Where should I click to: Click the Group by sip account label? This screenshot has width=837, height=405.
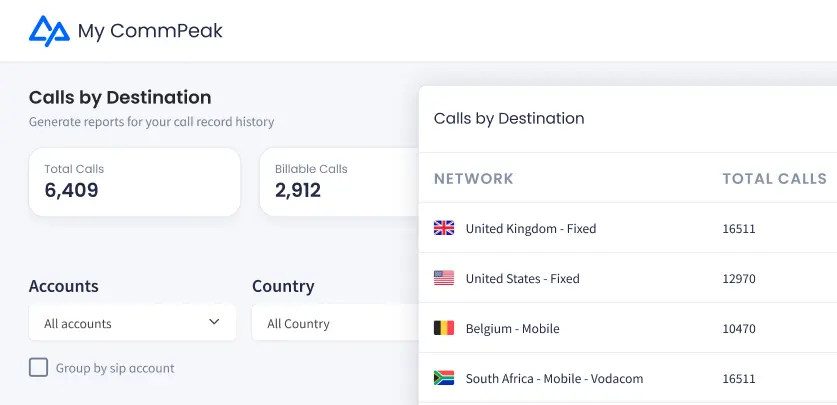115,368
